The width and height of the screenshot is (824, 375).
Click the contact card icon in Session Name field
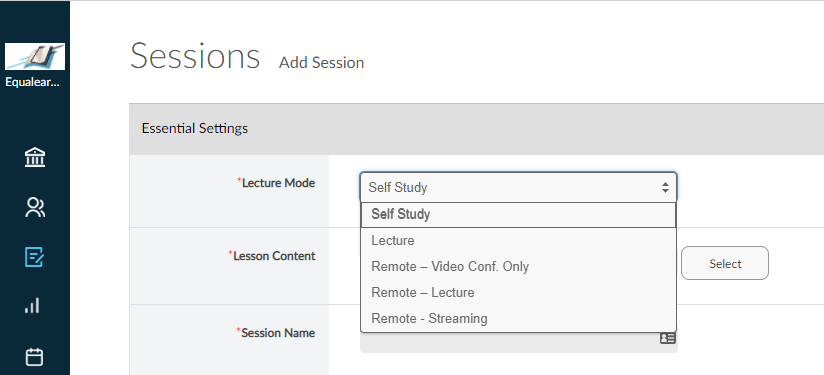click(x=667, y=338)
